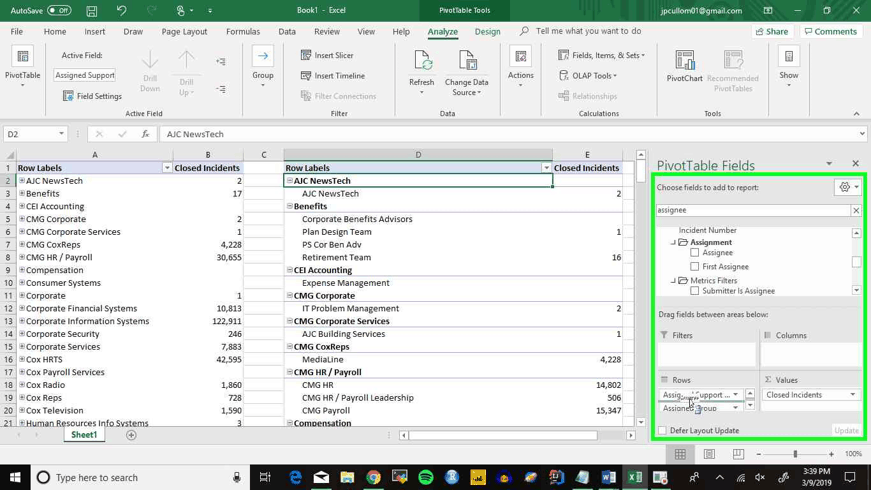The image size is (873, 490).
Task: Click zoom out minus button
Action: [x=759, y=454]
